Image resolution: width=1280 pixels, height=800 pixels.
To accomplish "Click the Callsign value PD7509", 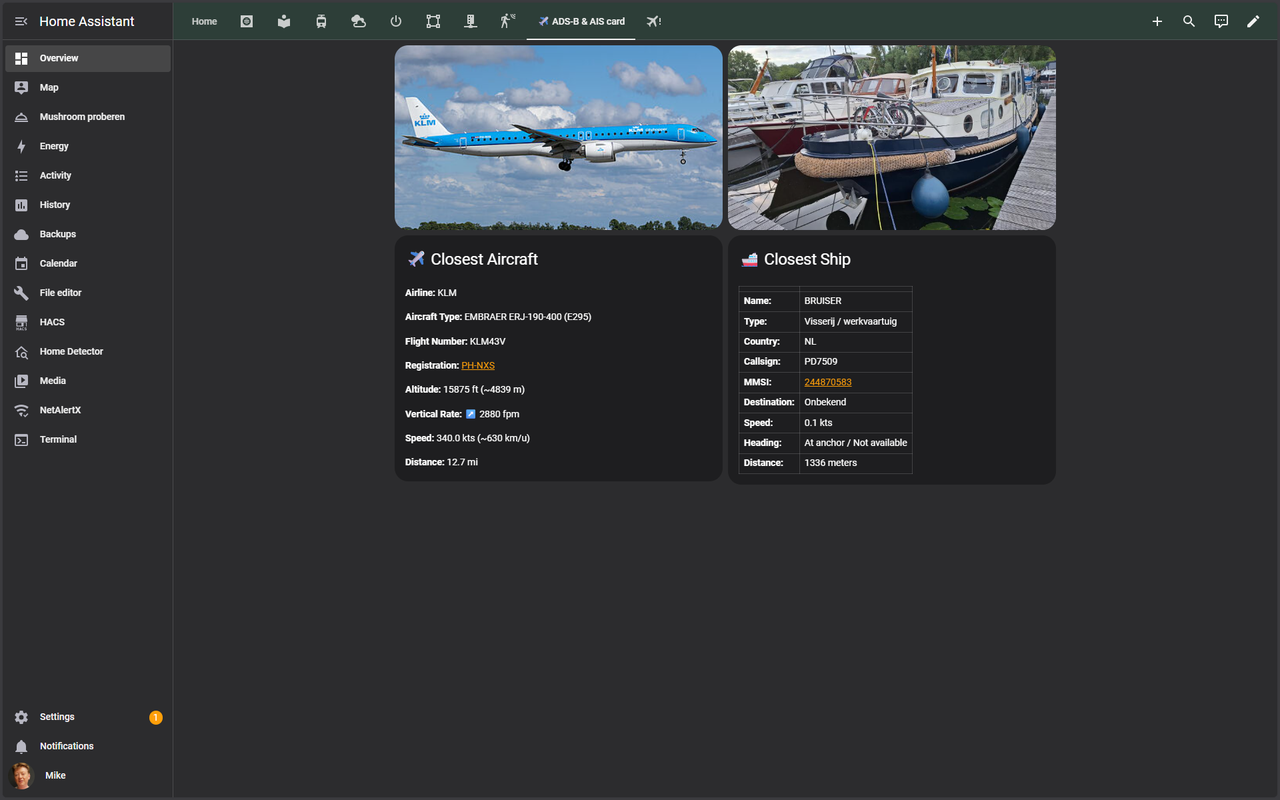I will [x=855, y=362].
